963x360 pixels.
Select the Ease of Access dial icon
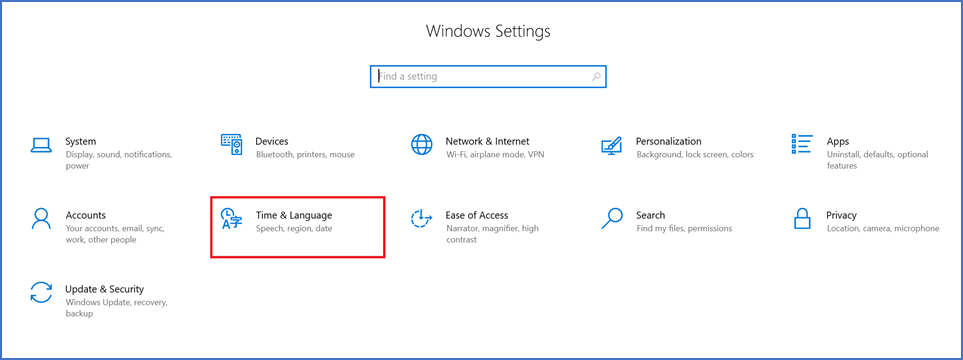421,219
